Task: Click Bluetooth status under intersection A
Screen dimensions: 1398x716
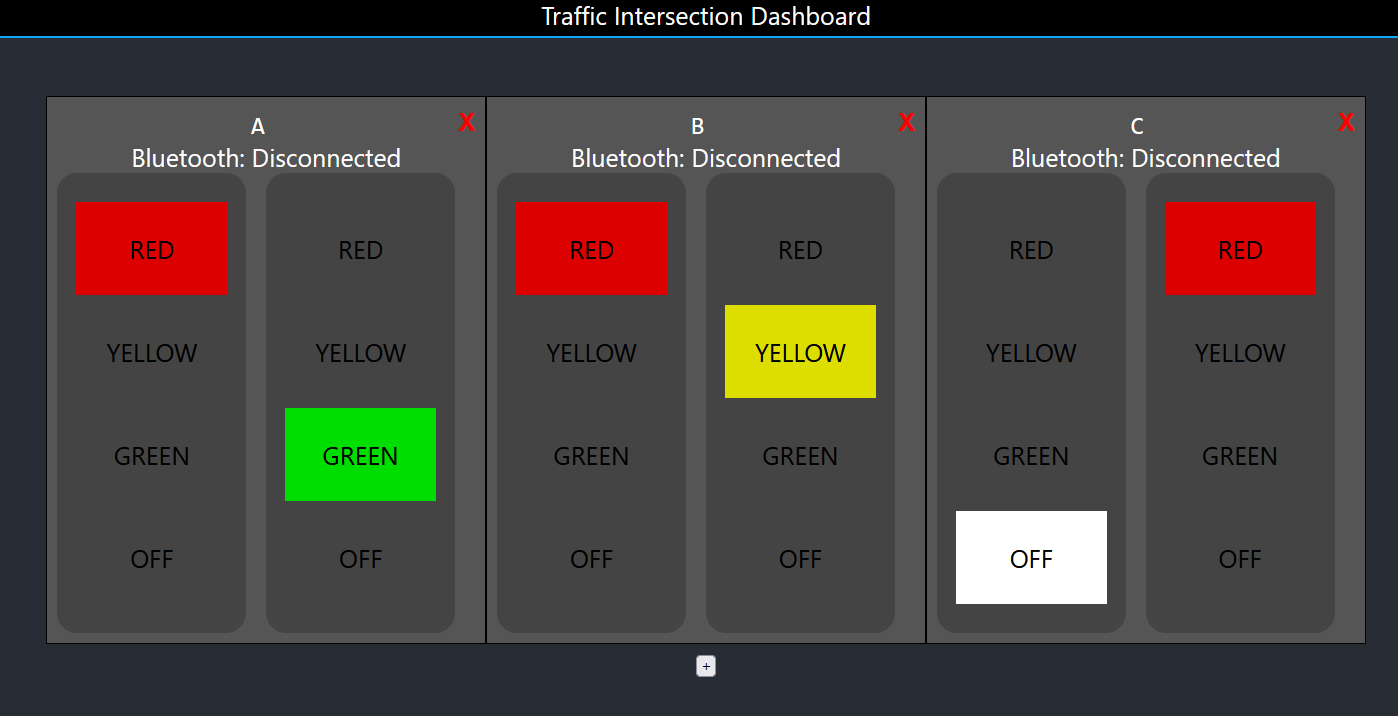Action: pos(266,157)
